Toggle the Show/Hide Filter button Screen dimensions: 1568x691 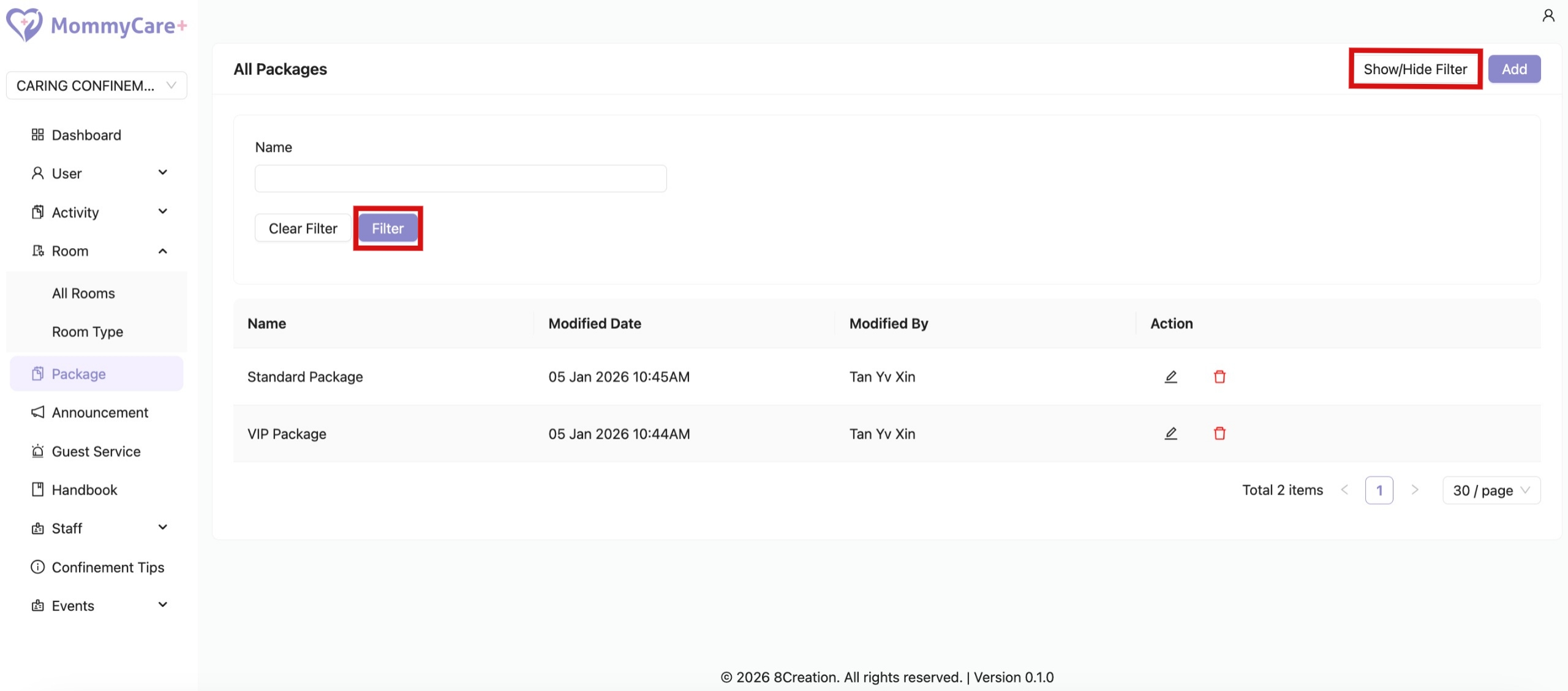coord(1415,69)
